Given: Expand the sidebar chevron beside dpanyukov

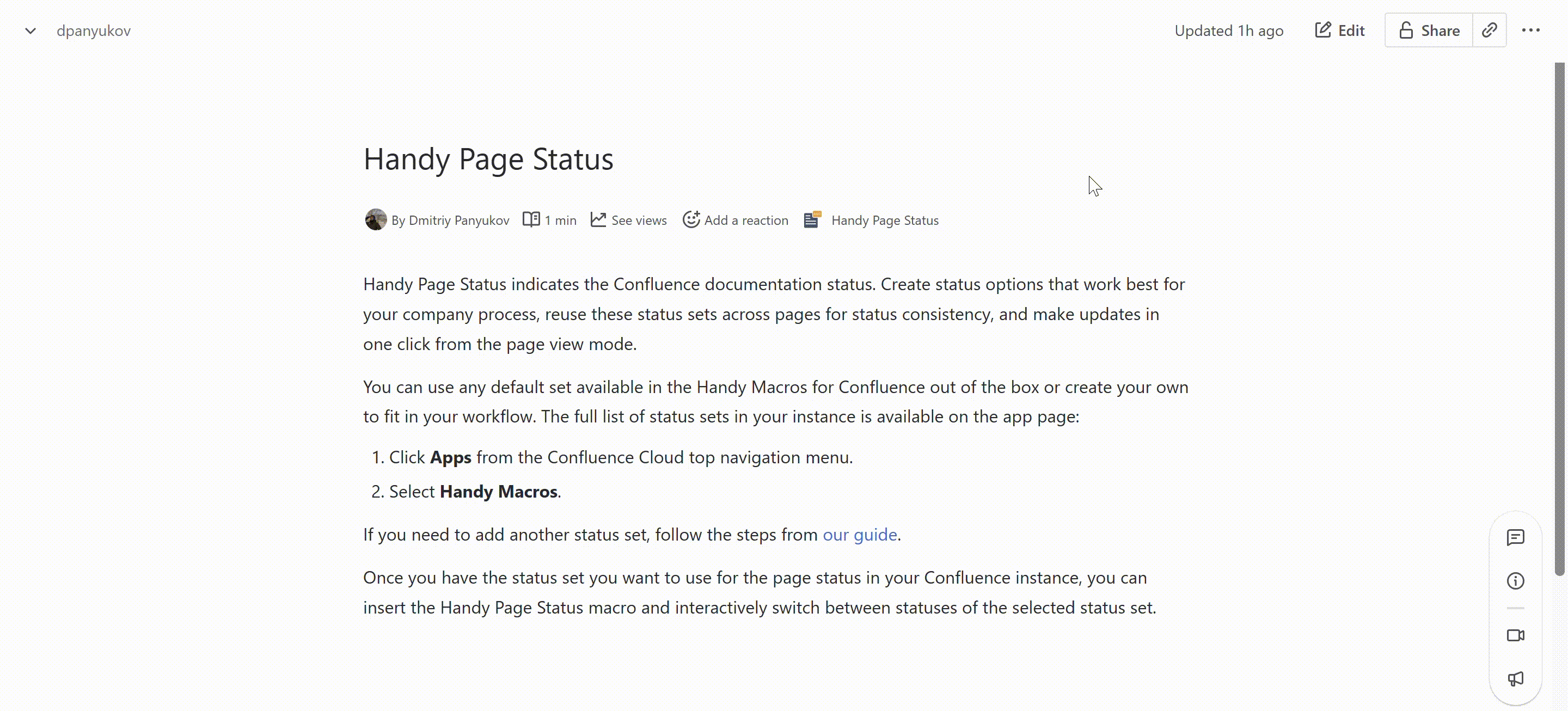Looking at the screenshot, I should pos(30,30).
